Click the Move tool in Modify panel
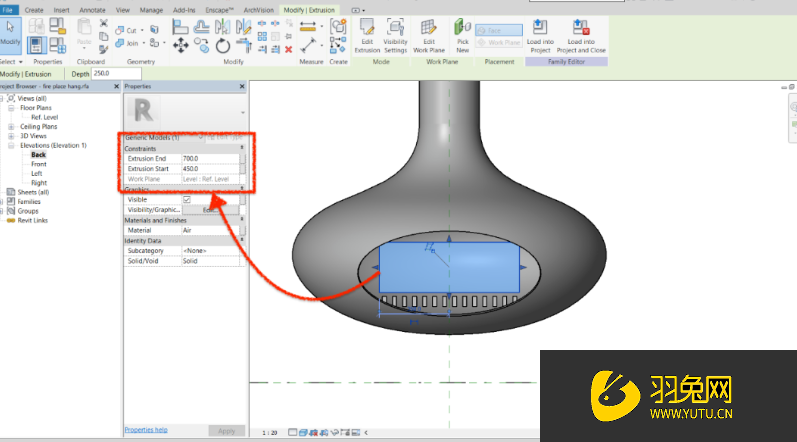797x442 pixels. tap(181, 45)
